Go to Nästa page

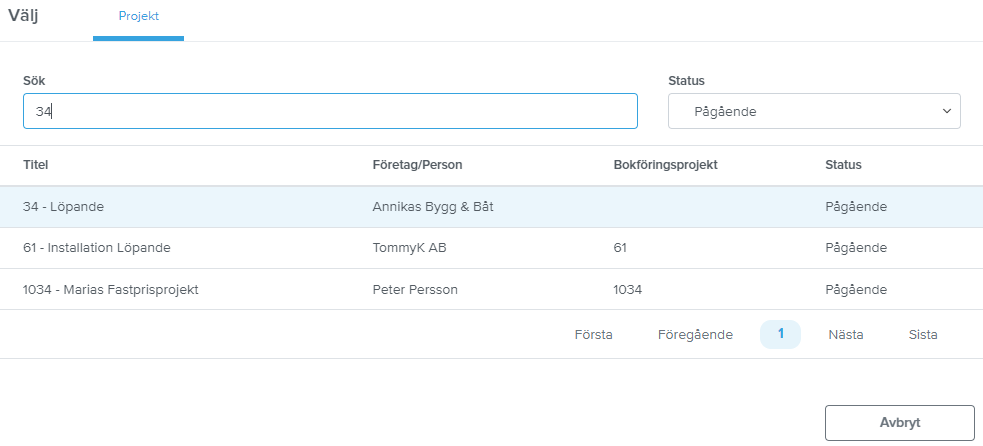point(846,335)
